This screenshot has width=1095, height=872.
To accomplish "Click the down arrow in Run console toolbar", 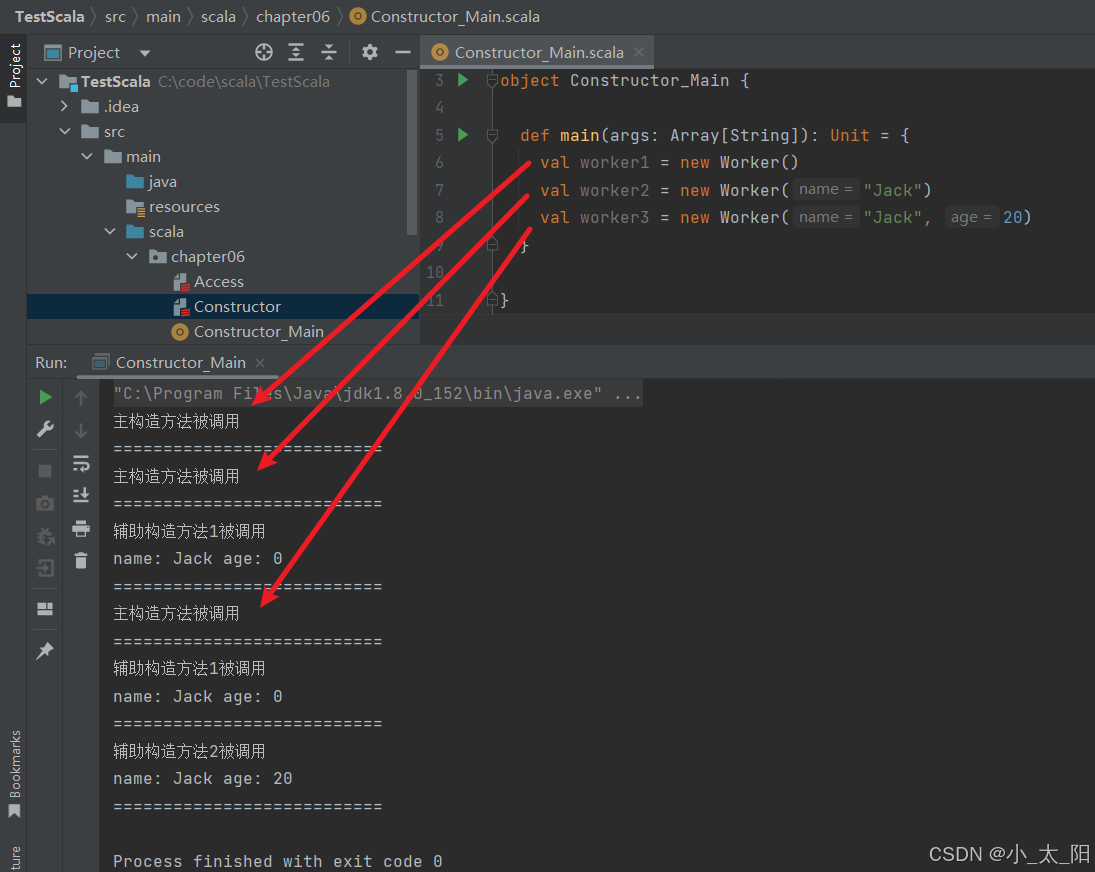I will (x=81, y=431).
